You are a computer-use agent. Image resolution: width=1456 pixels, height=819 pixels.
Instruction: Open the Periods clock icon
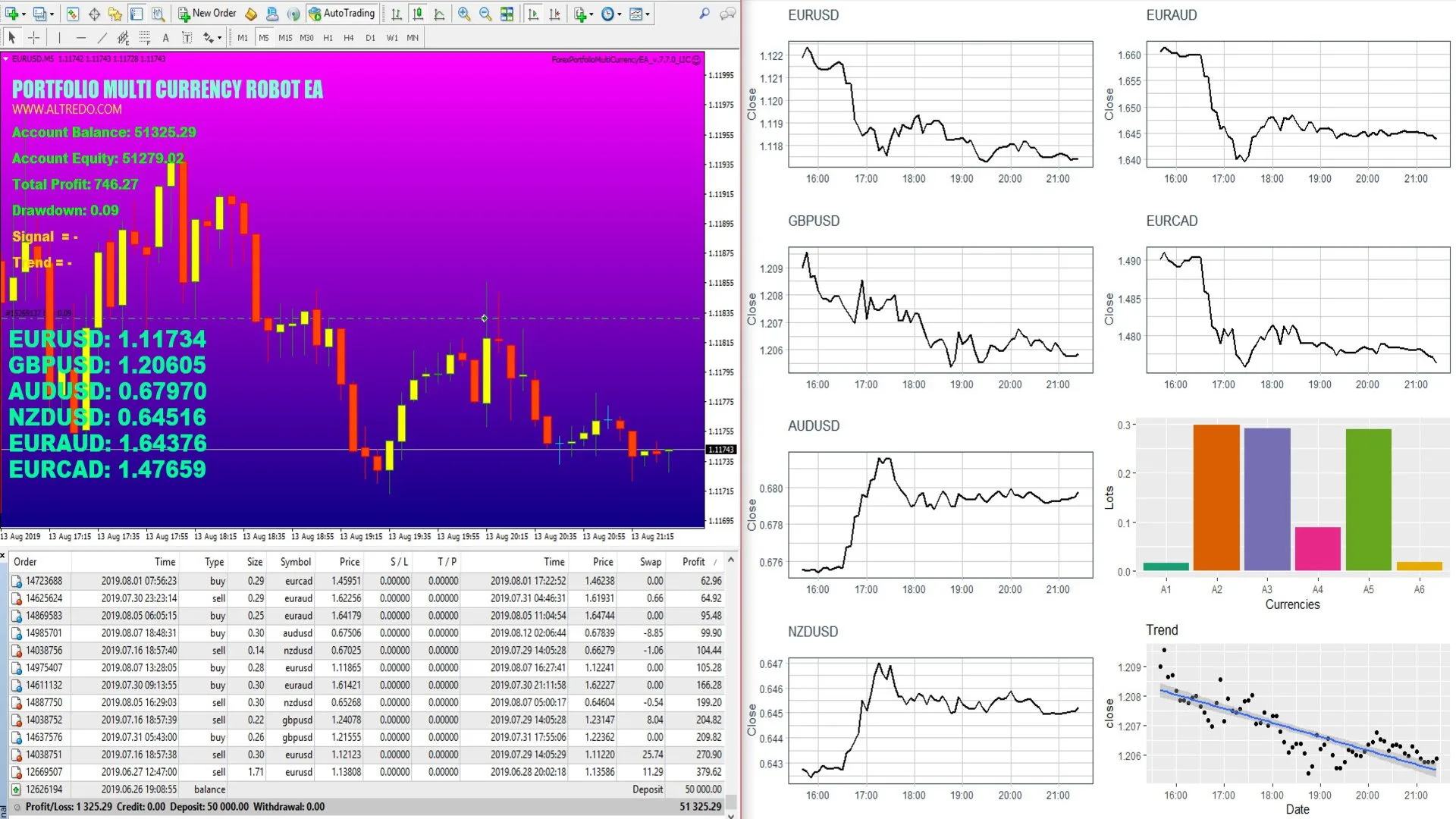(x=607, y=14)
